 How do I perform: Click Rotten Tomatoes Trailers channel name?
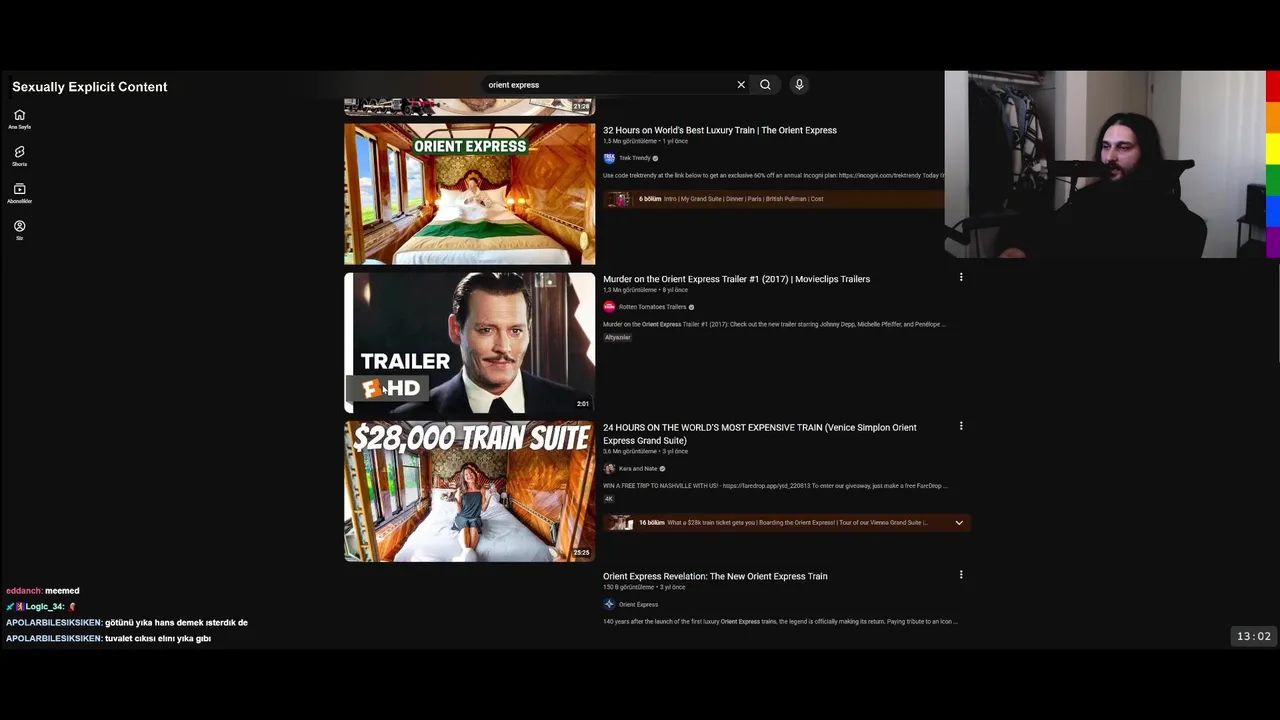click(x=652, y=307)
